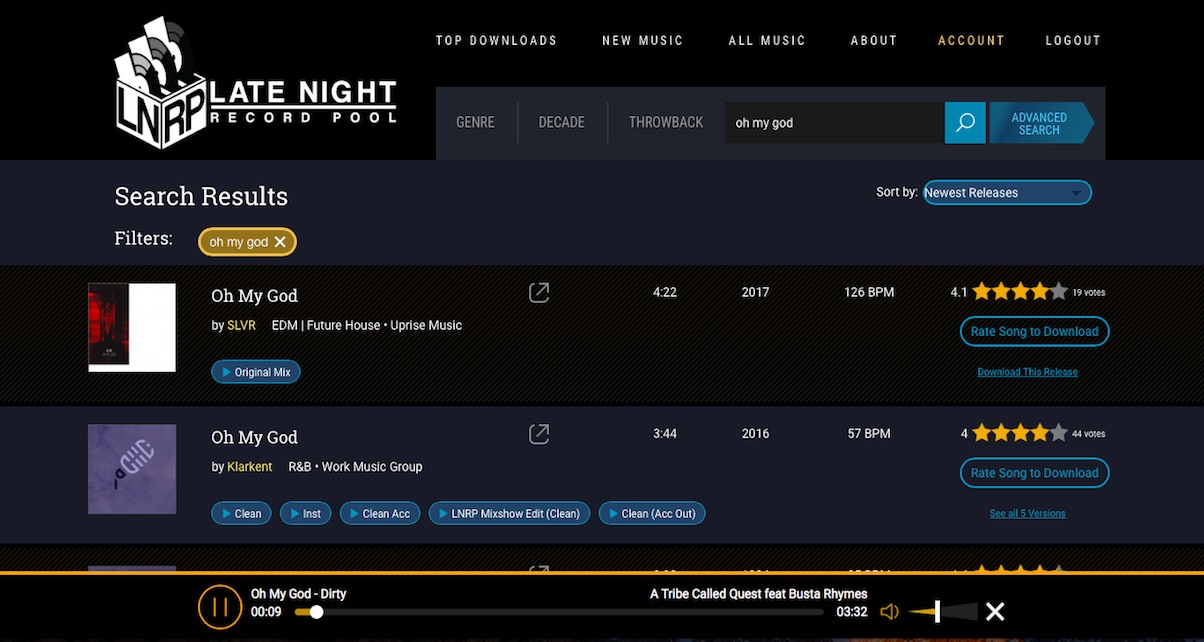Open 'See all 5 Versions' link
Image resolution: width=1204 pixels, height=642 pixels.
click(1027, 514)
